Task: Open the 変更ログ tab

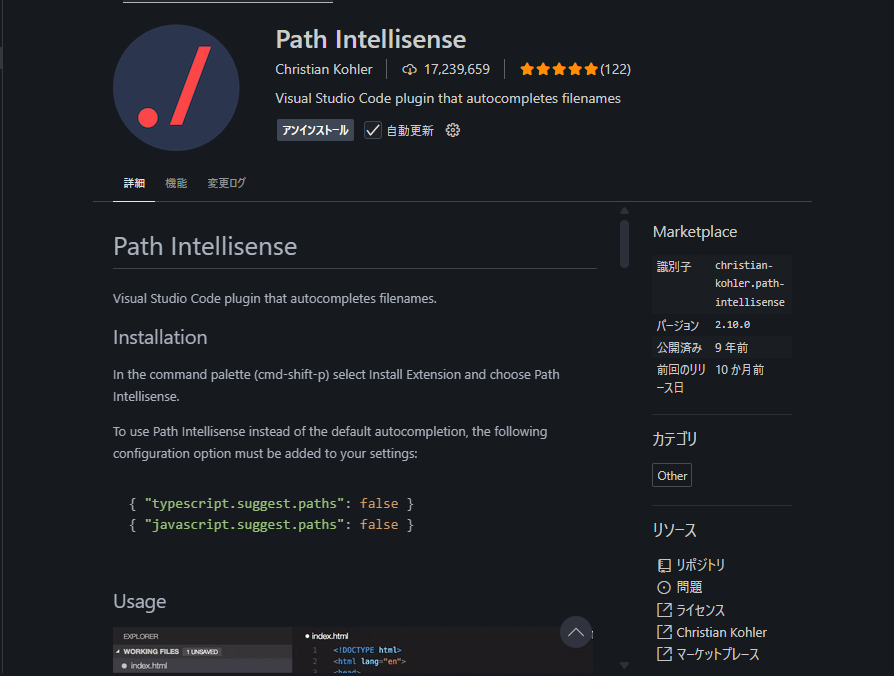Action: 226,183
